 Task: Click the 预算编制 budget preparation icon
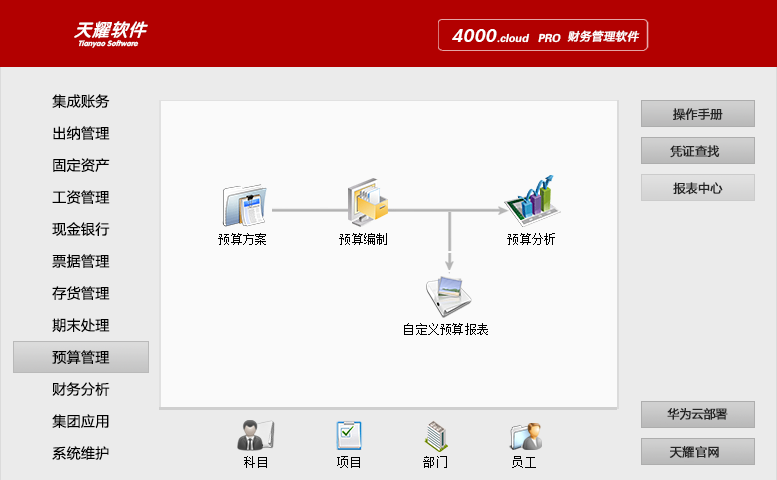pos(365,204)
